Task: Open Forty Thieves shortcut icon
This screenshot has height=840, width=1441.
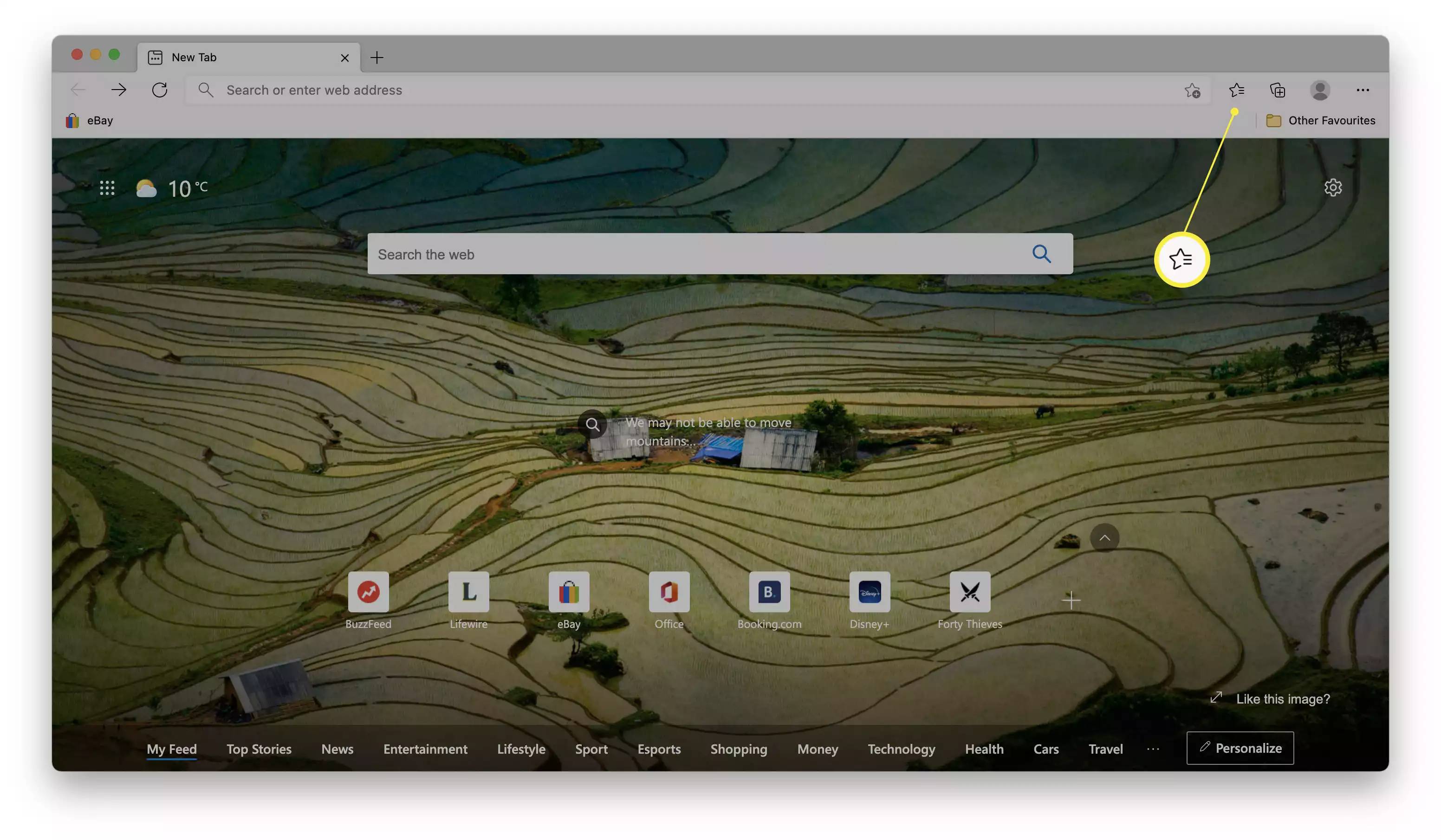Action: coord(969,591)
